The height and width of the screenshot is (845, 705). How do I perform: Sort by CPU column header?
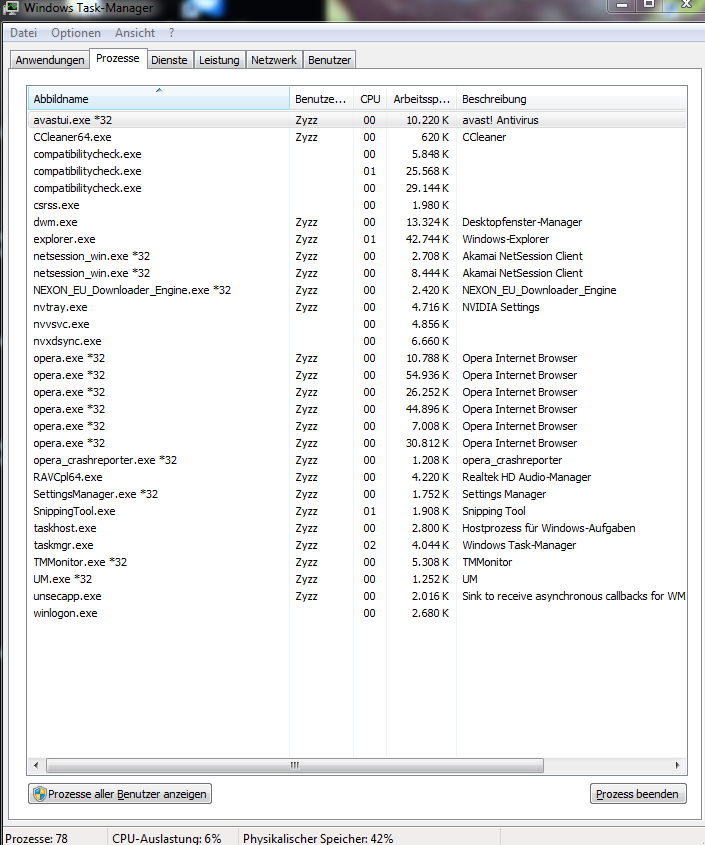point(370,99)
